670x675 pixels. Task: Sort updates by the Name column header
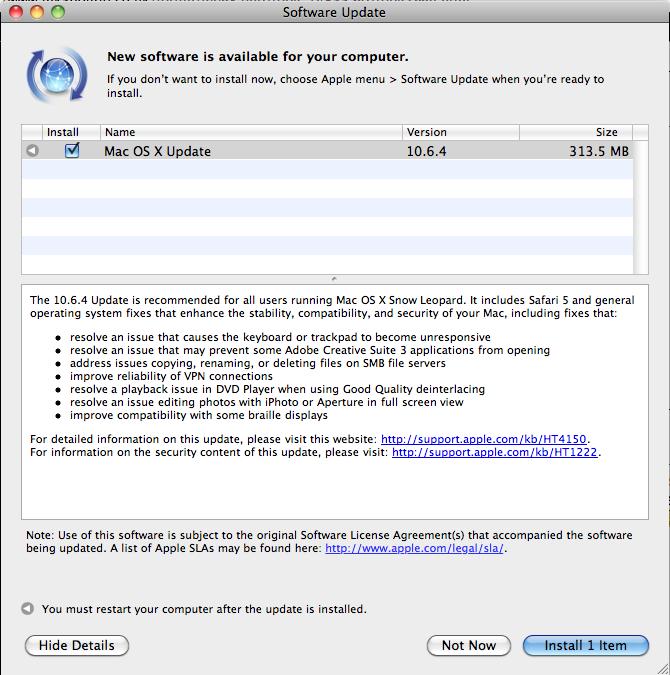click(251, 132)
